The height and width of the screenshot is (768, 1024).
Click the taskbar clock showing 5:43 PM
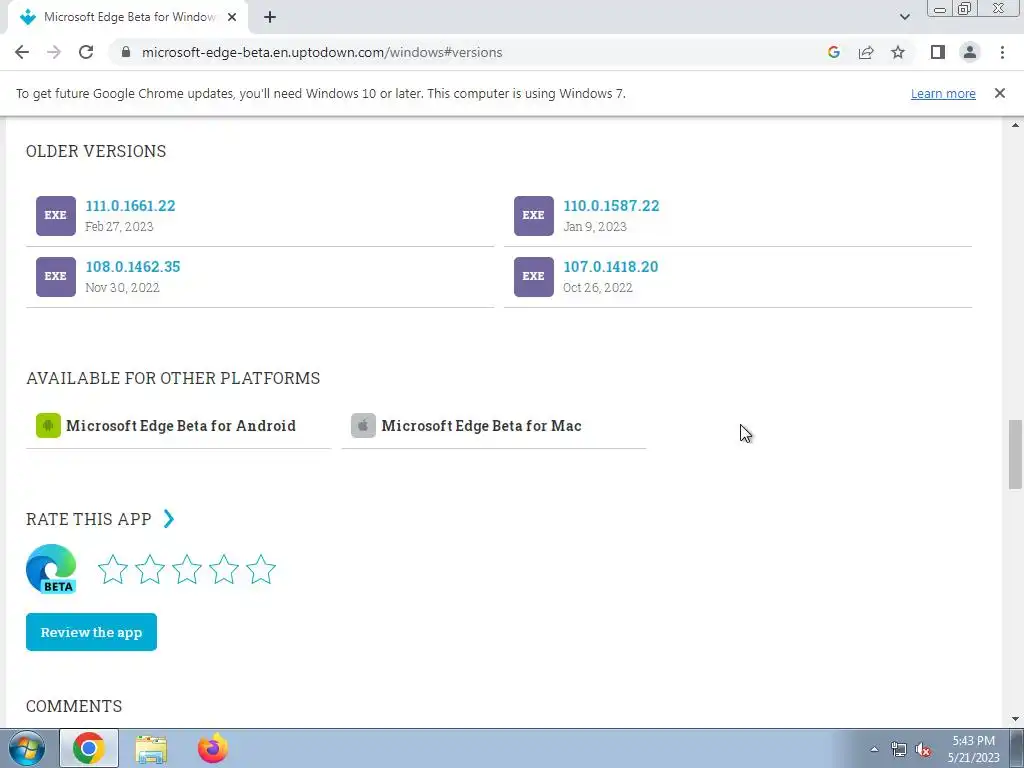point(973,749)
